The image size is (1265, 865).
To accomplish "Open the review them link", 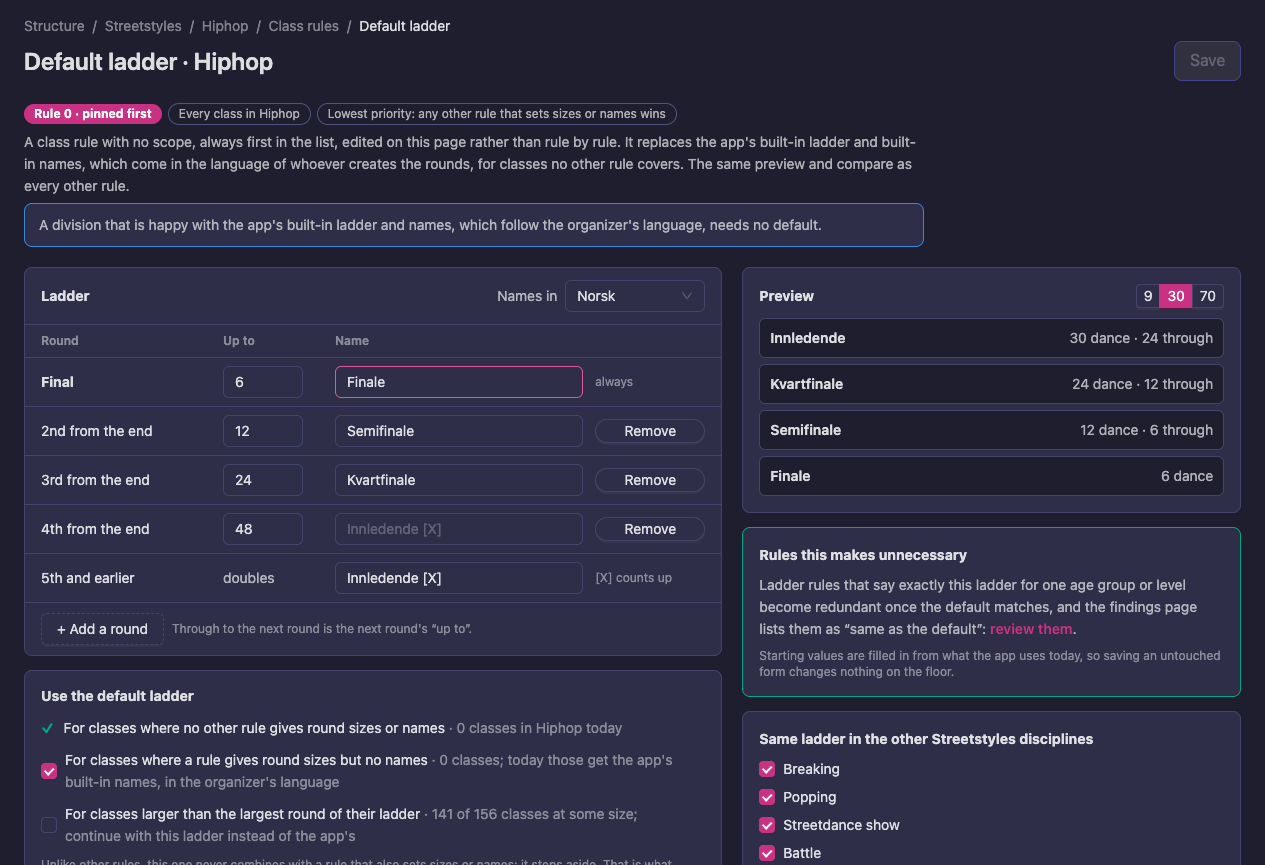I will (1031, 629).
